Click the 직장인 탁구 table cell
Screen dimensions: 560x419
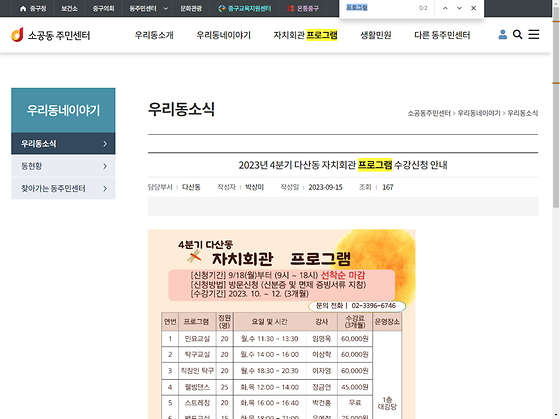[x=197, y=371]
